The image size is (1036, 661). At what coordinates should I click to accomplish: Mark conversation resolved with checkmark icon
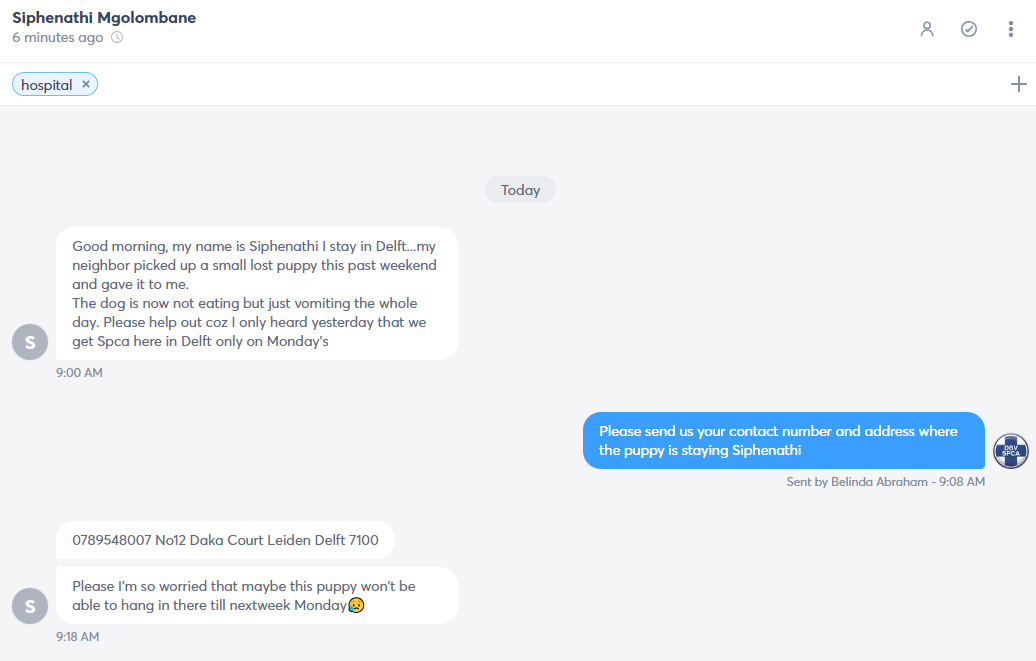(x=969, y=29)
